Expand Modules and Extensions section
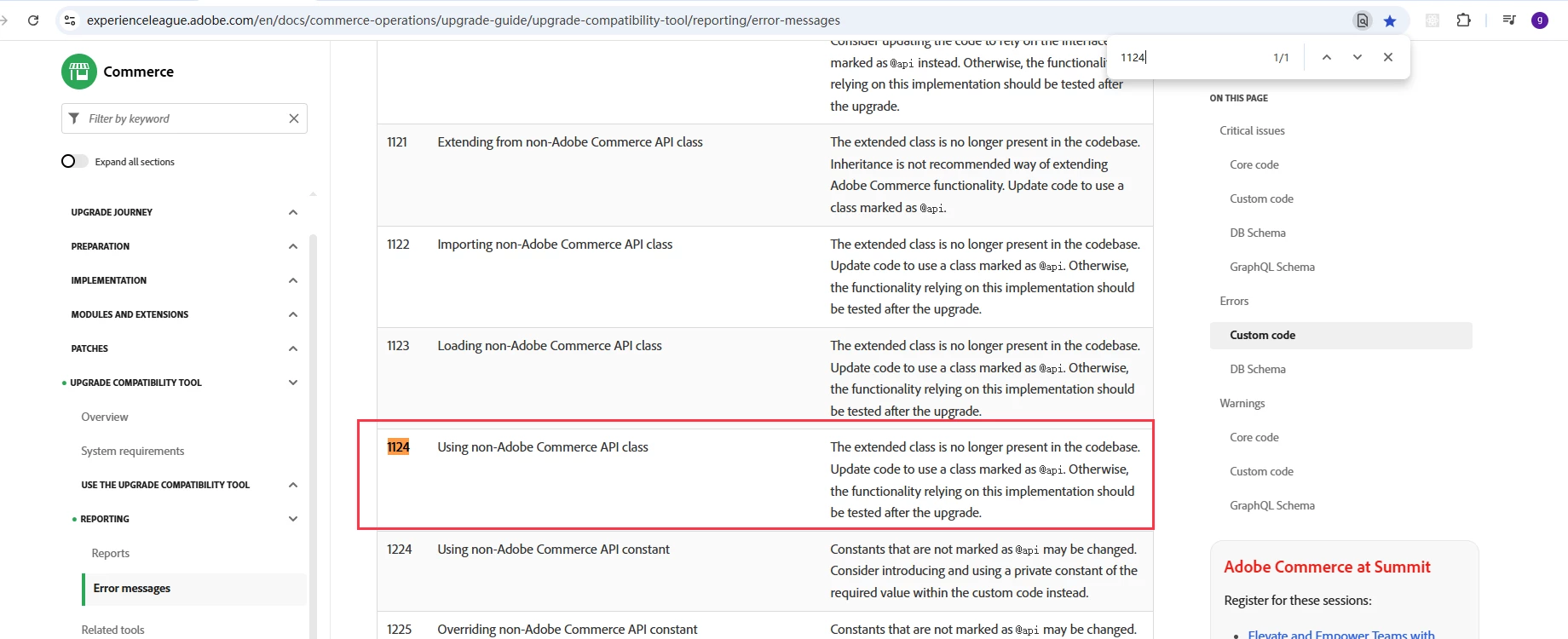Image resolution: width=1568 pixels, height=639 pixels. click(293, 314)
